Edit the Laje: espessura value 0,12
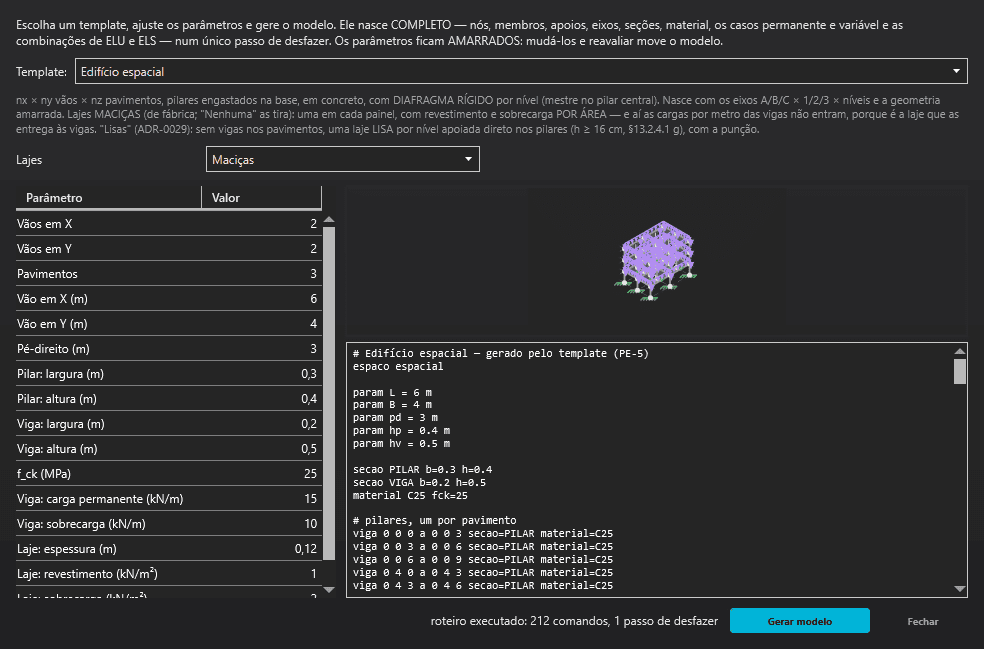The width and height of the screenshot is (984, 649). pyautogui.click(x=262, y=549)
